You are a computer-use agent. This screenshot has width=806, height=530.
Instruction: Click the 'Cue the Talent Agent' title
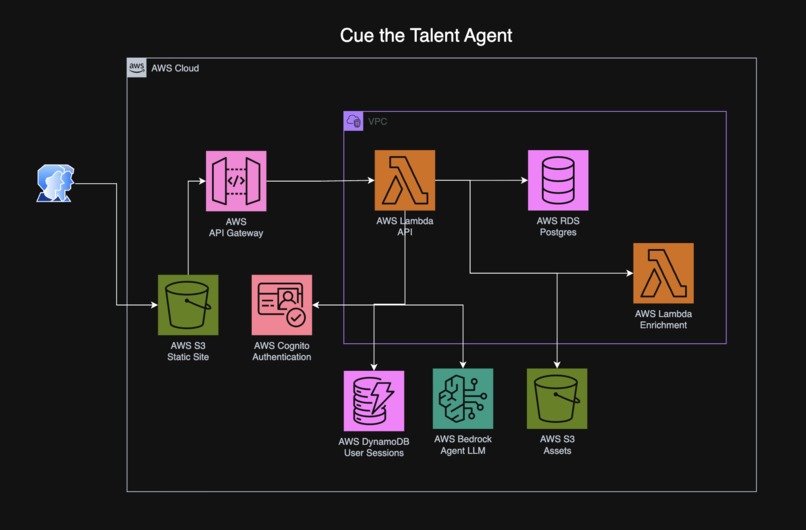point(426,35)
